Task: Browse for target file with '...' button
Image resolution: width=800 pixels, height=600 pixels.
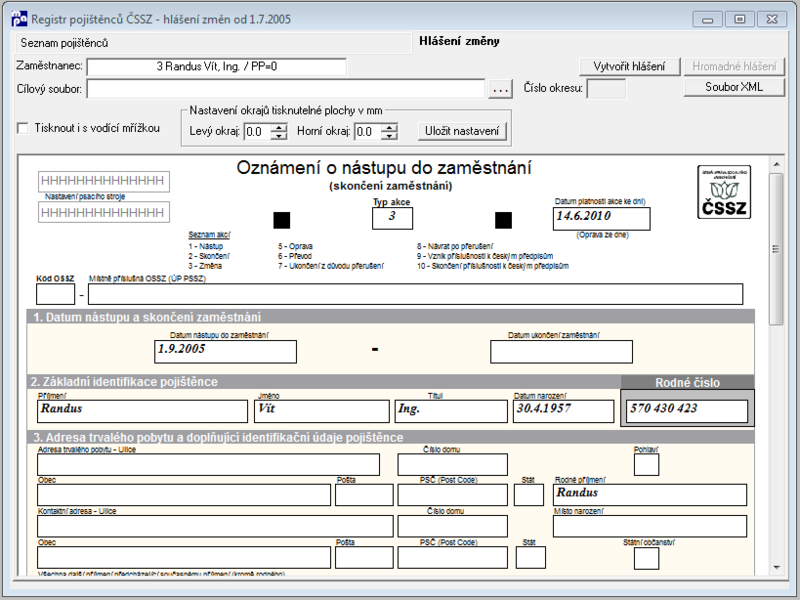Action: [500, 89]
